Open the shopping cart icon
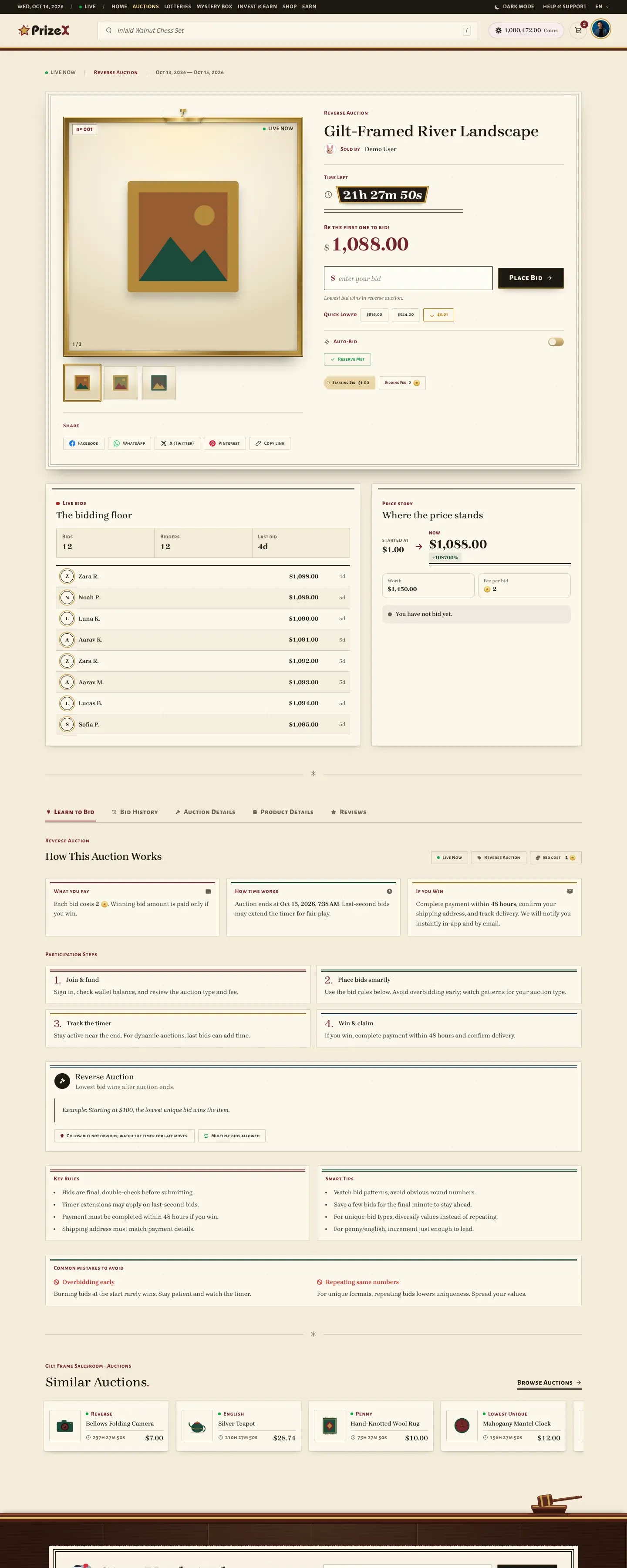Image resolution: width=627 pixels, height=1568 pixels. click(578, 30)
